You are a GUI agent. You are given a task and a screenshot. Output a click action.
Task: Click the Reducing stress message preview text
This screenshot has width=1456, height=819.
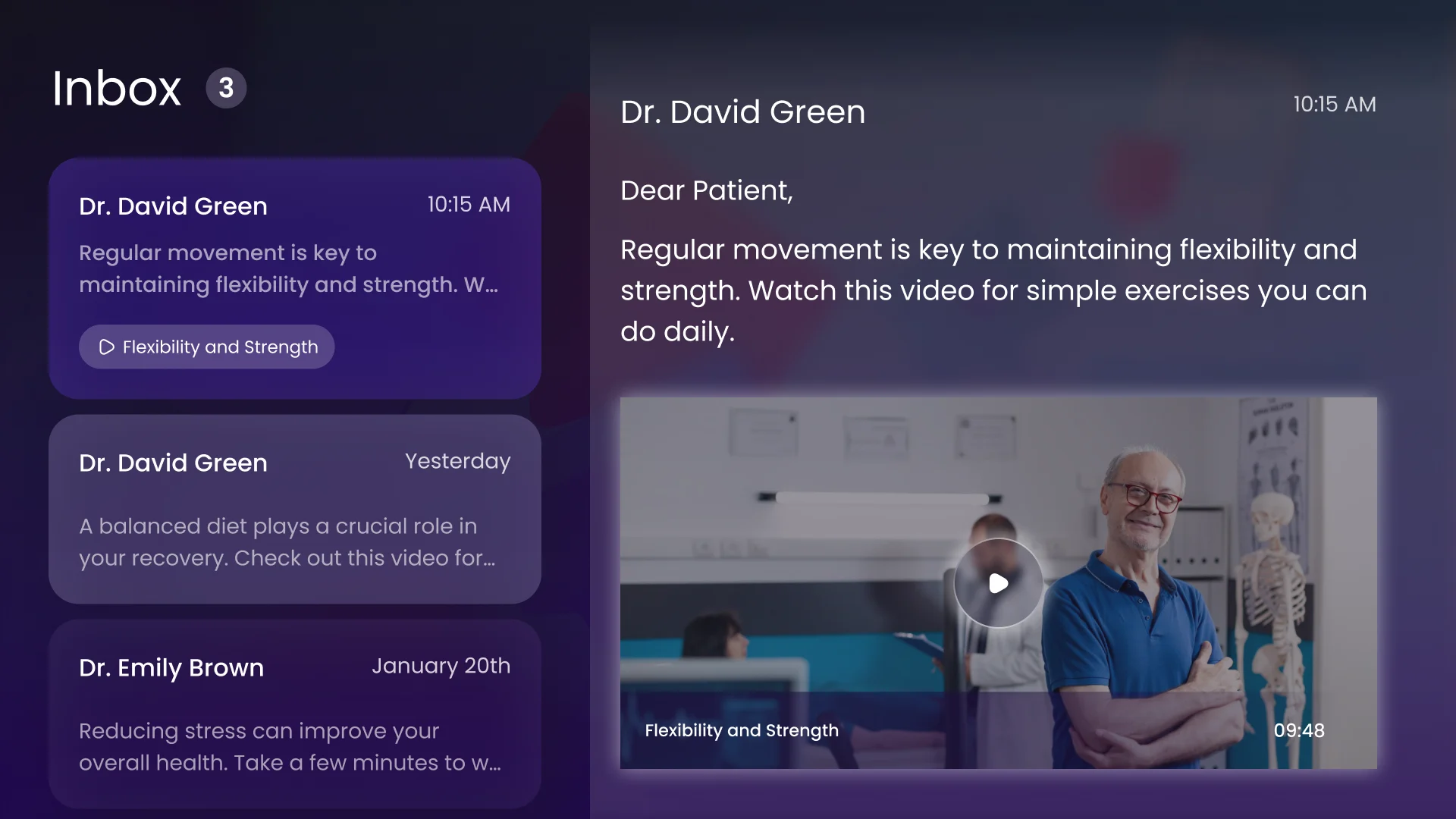pyautogui.click(x=290, y=747)
